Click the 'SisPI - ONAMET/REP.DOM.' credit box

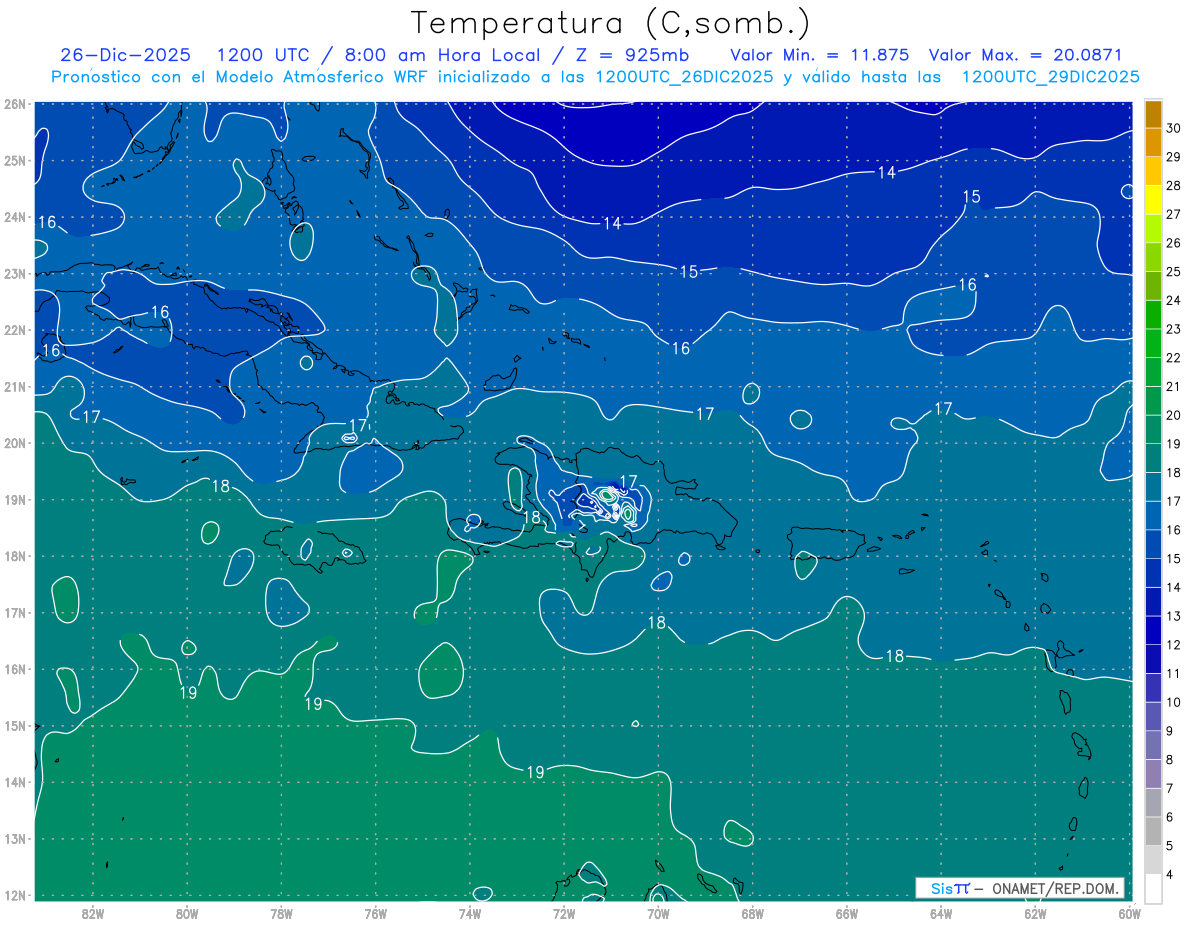pyautogui.click(x=1020, y=888)
